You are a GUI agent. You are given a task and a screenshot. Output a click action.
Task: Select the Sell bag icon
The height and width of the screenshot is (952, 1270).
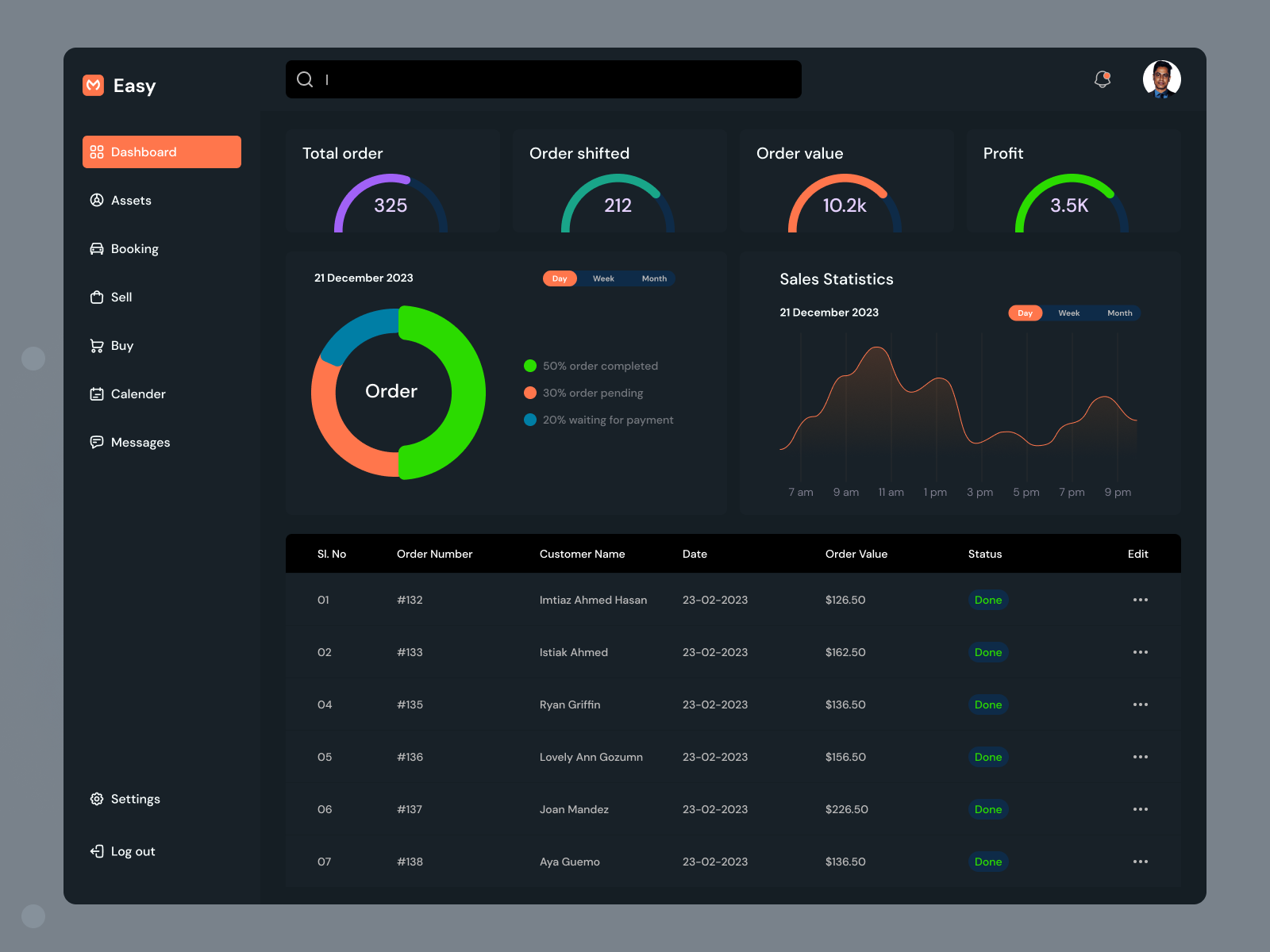click(x=97, y=297)
